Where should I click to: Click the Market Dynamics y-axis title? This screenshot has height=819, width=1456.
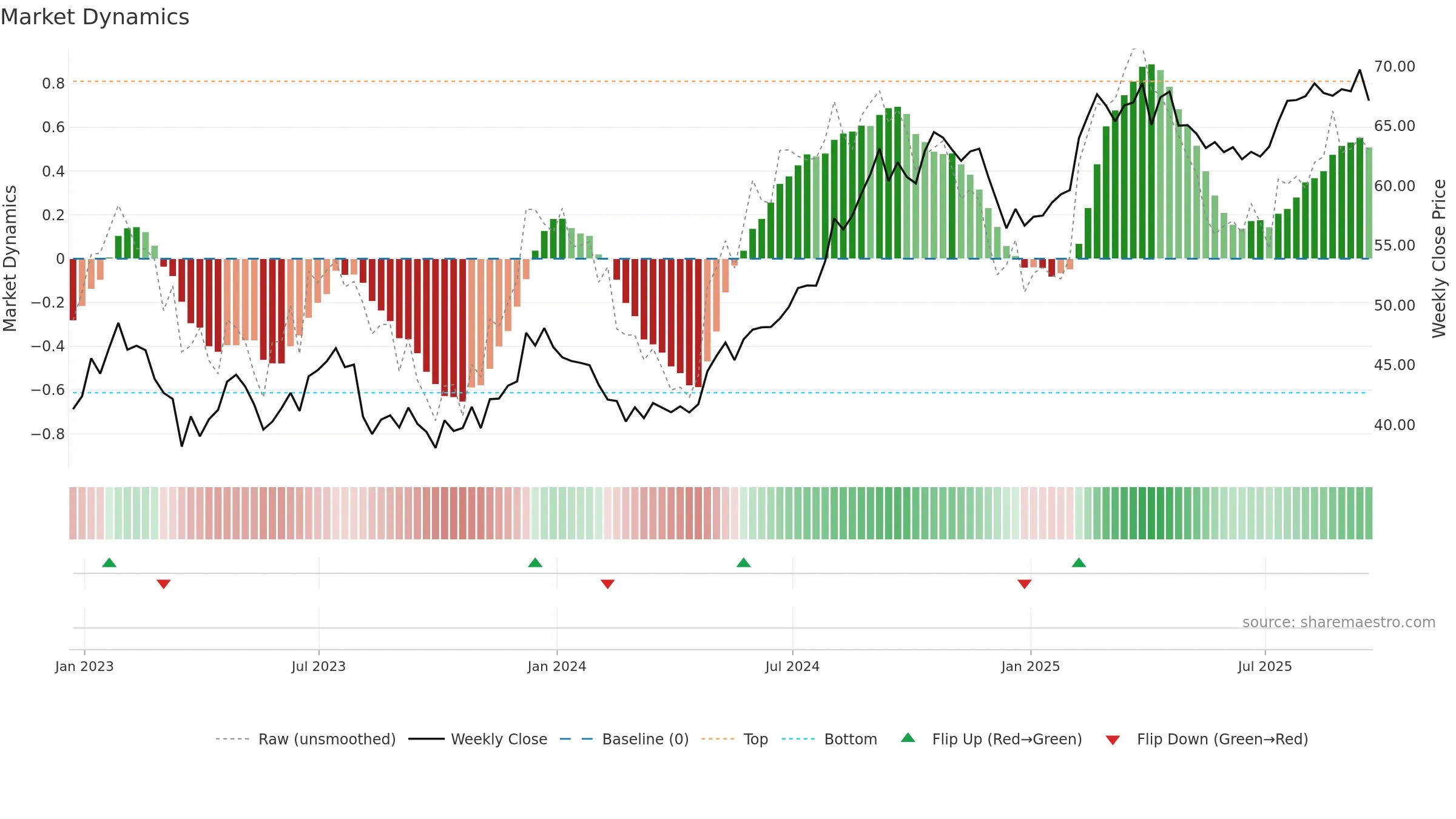tap(10, 258)
